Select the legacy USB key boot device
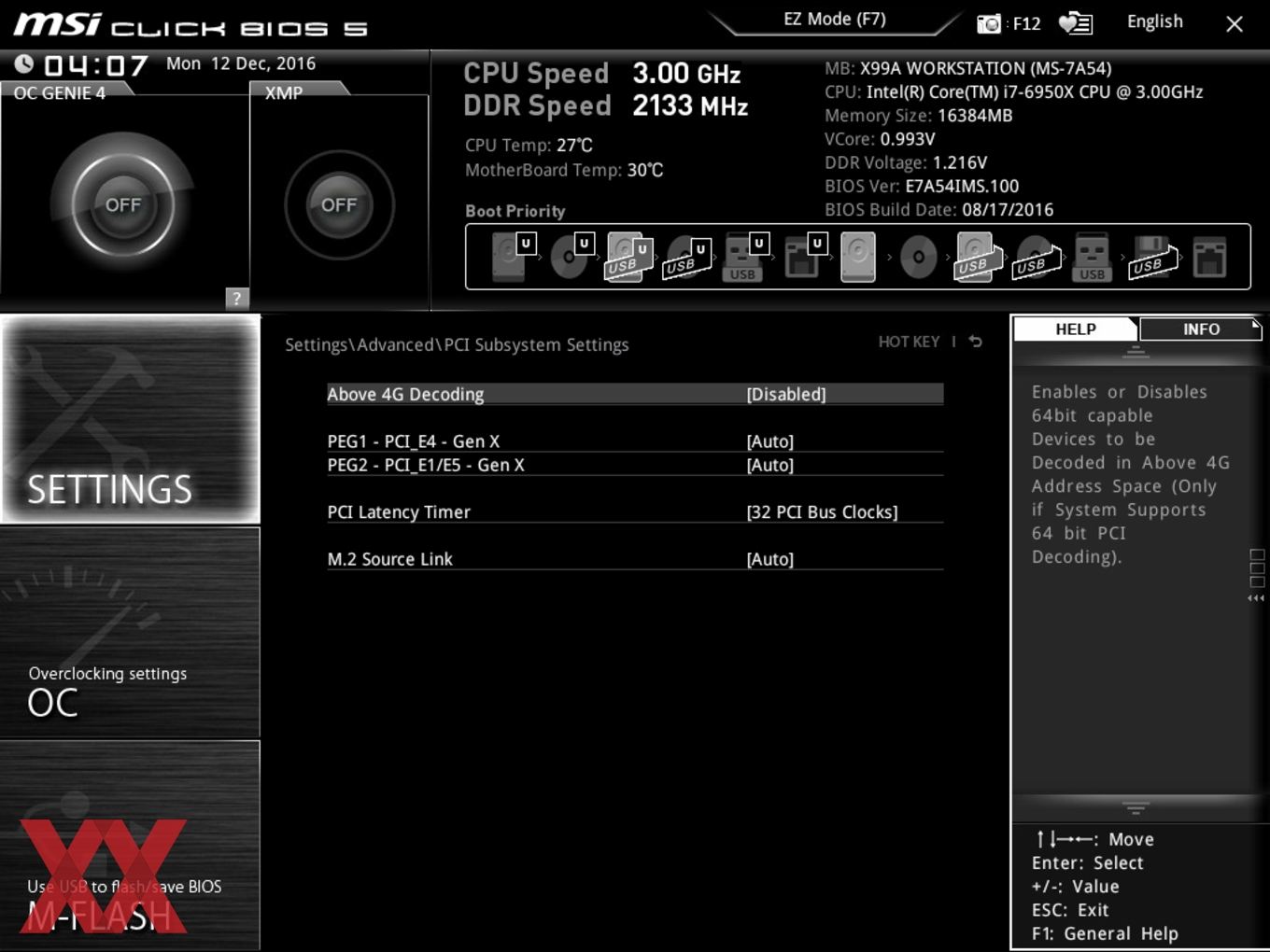This screenshot has width=1270, height=952. [x=1093, y=257]
